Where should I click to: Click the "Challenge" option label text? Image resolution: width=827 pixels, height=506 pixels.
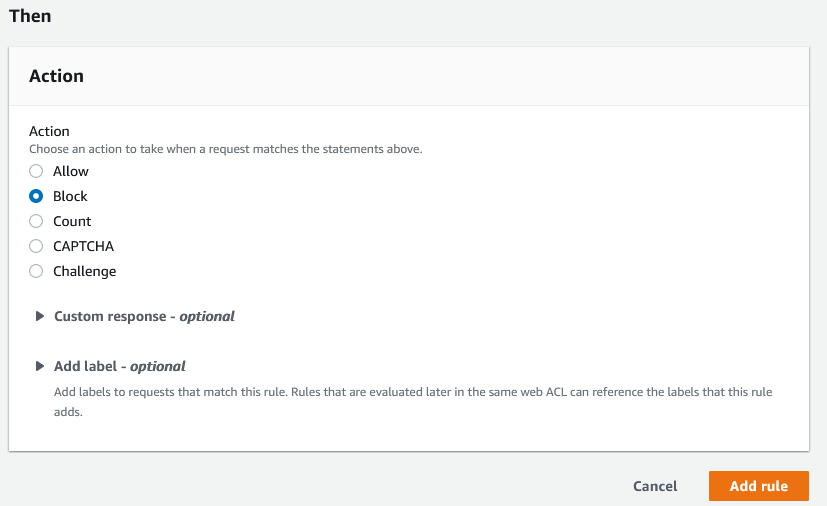click(85, 271)
